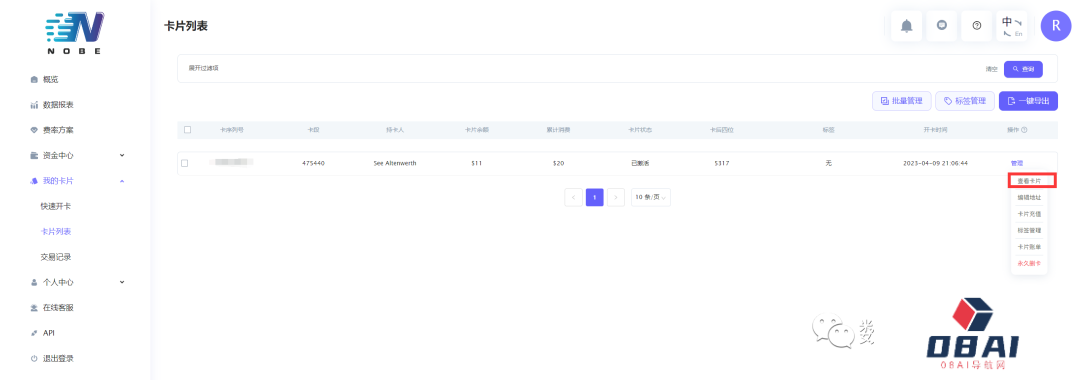Open 快速开卡 submenu item
The image size is (1080, 380).
tap(56, 207)
